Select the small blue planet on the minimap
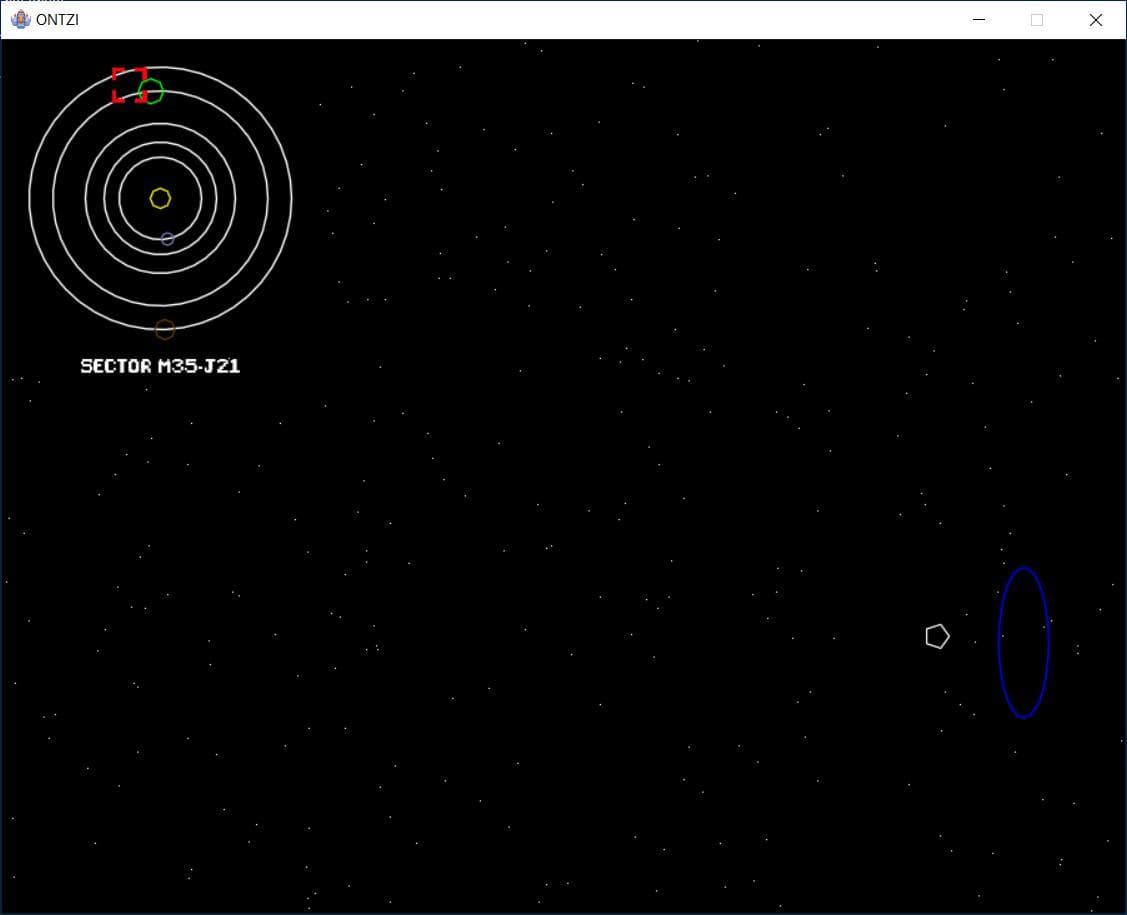This screenshot has width=1127, height=915. (167, 239)
